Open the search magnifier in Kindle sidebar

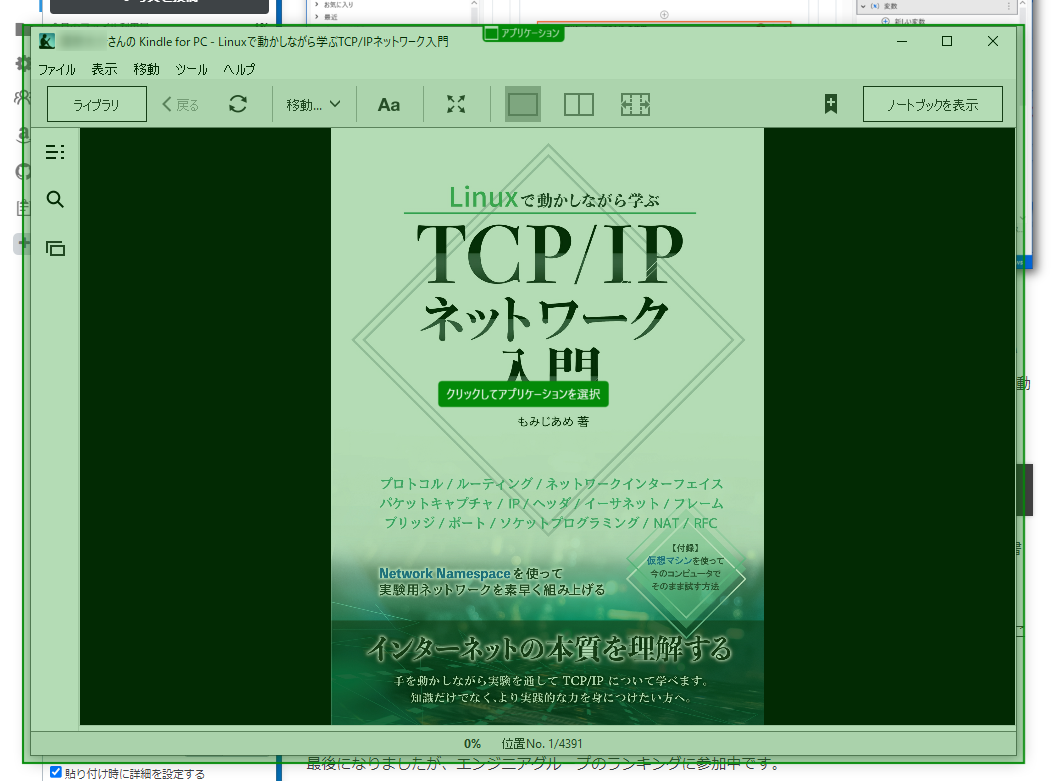[x=55, y=199]
